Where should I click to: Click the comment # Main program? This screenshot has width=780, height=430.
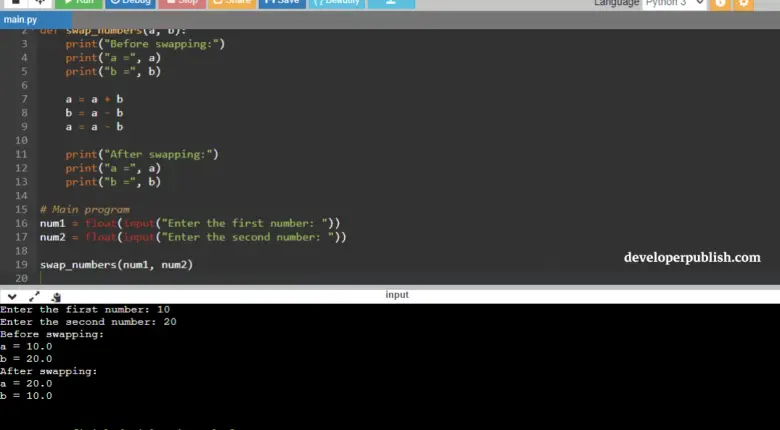click(85, 210)
